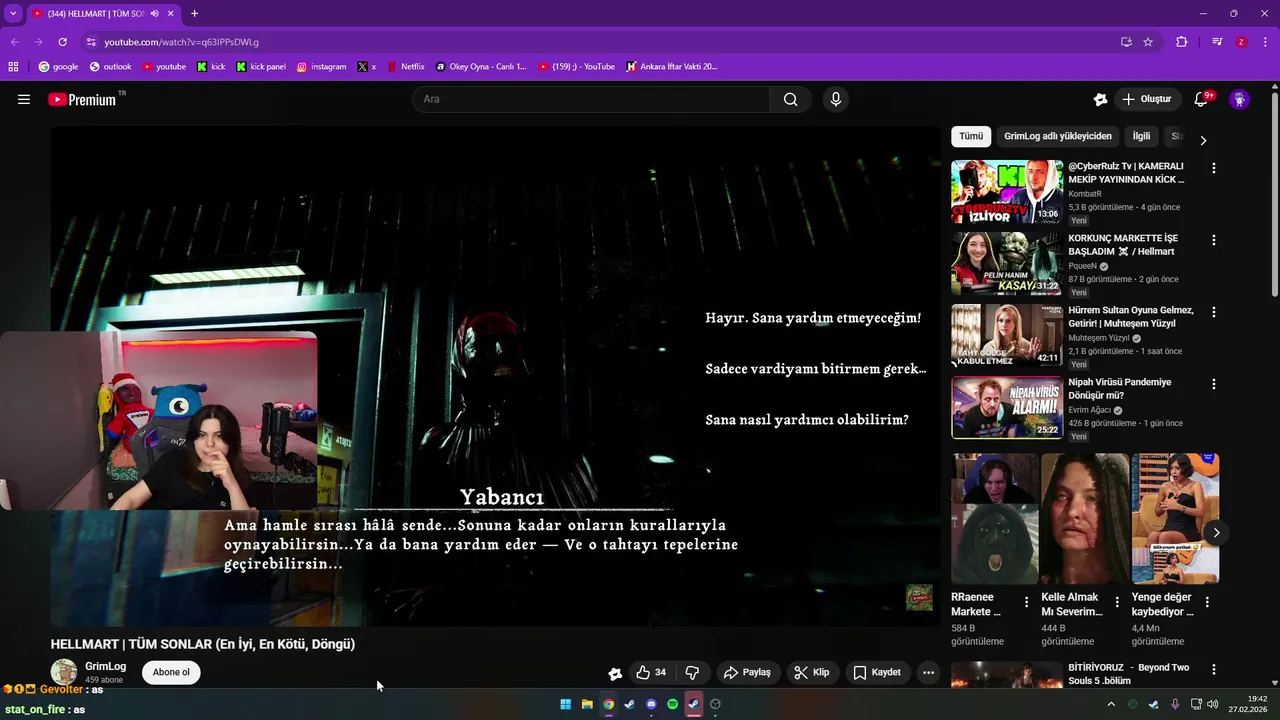Viewport: 1280px width, 720px height.
Task: Open options for Nipah Virüsü video
Action: (x=1214, y=384)
